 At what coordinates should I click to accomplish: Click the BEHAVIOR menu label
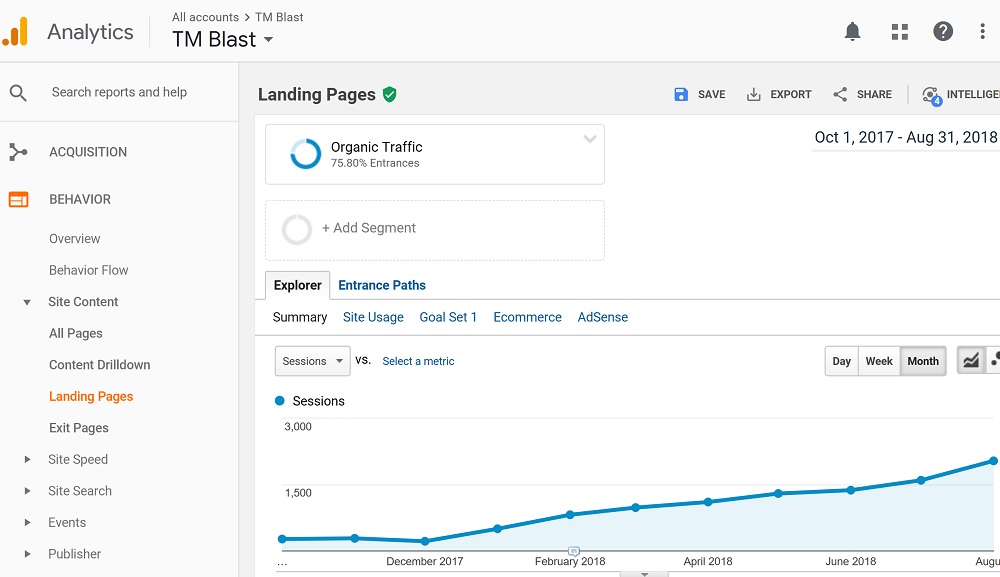coord(80,200)
